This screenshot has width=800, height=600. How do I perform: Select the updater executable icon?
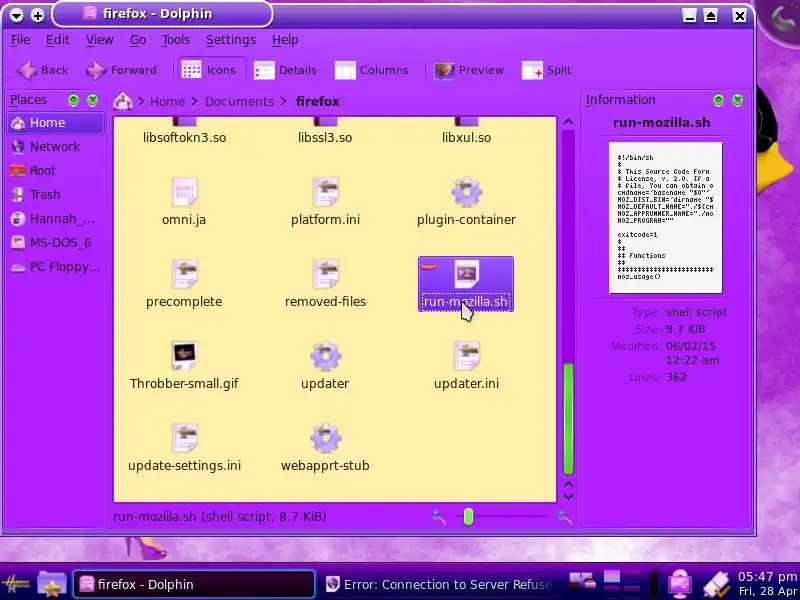click(326, 356)
